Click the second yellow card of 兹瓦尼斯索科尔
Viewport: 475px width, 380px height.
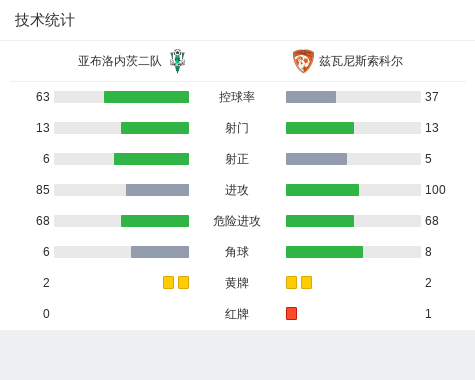(x=306, y=282)
